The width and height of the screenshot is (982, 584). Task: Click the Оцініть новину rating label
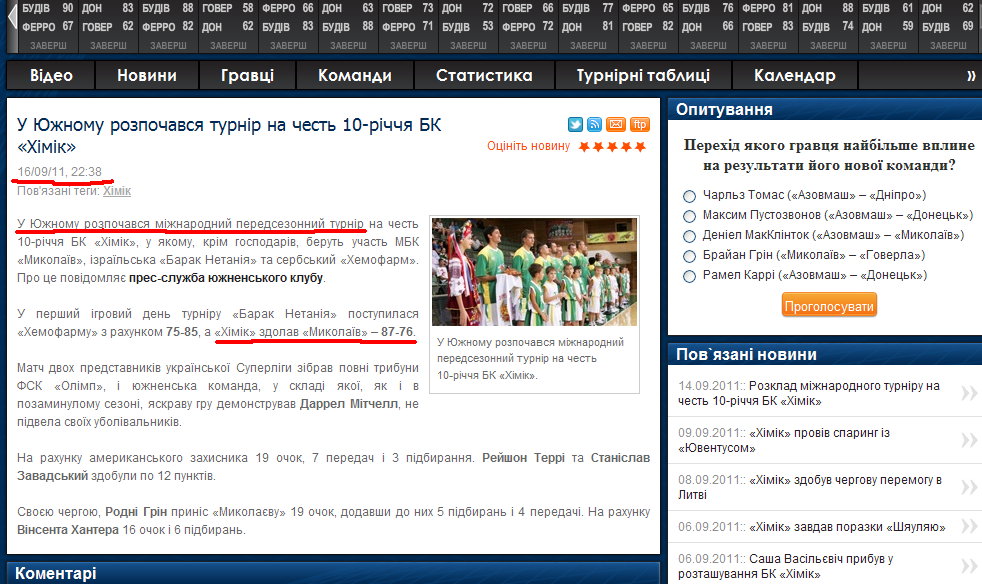529,146
